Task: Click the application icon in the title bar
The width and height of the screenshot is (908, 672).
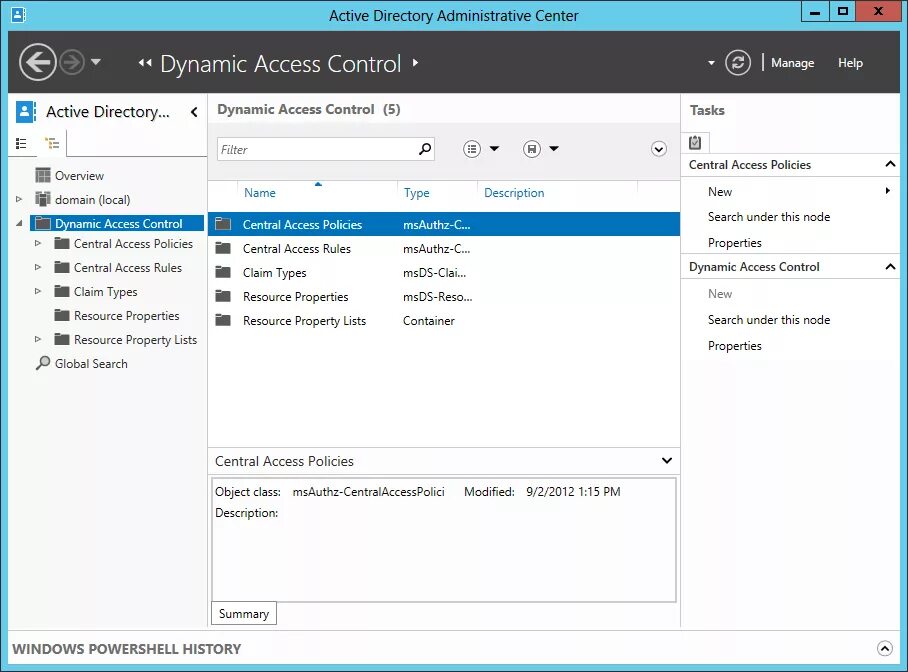Action: [x=19, y=15]
